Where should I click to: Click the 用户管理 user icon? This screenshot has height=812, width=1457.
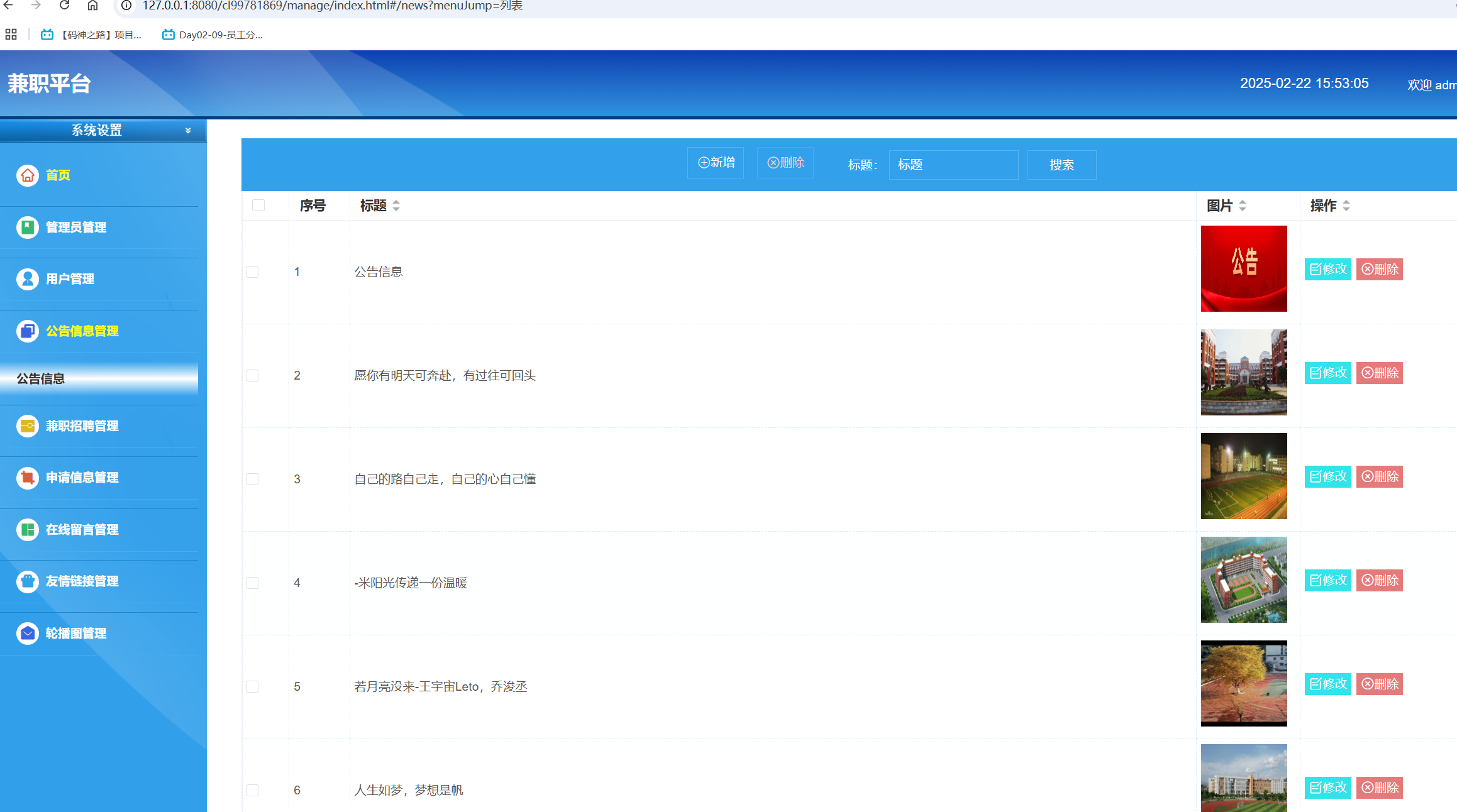coord(28,278)
